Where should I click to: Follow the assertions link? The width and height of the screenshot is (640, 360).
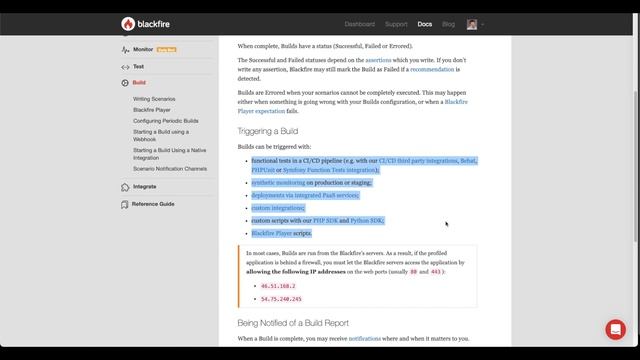click(x=378, y=60)
